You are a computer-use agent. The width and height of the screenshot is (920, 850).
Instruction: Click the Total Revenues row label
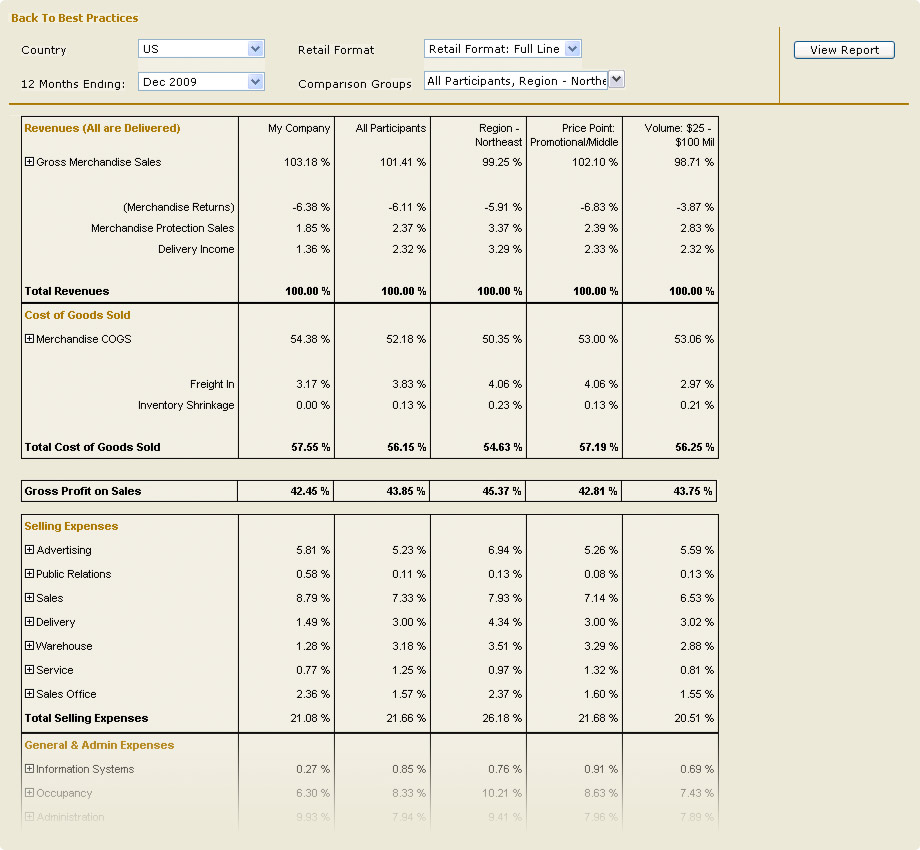[x=67, y=291]
